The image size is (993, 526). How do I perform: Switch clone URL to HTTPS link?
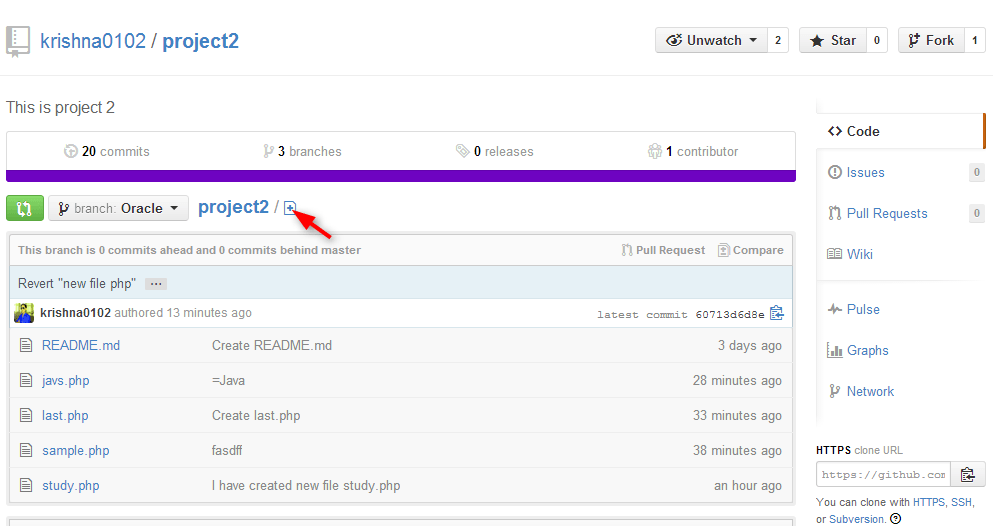click(929, 502)
